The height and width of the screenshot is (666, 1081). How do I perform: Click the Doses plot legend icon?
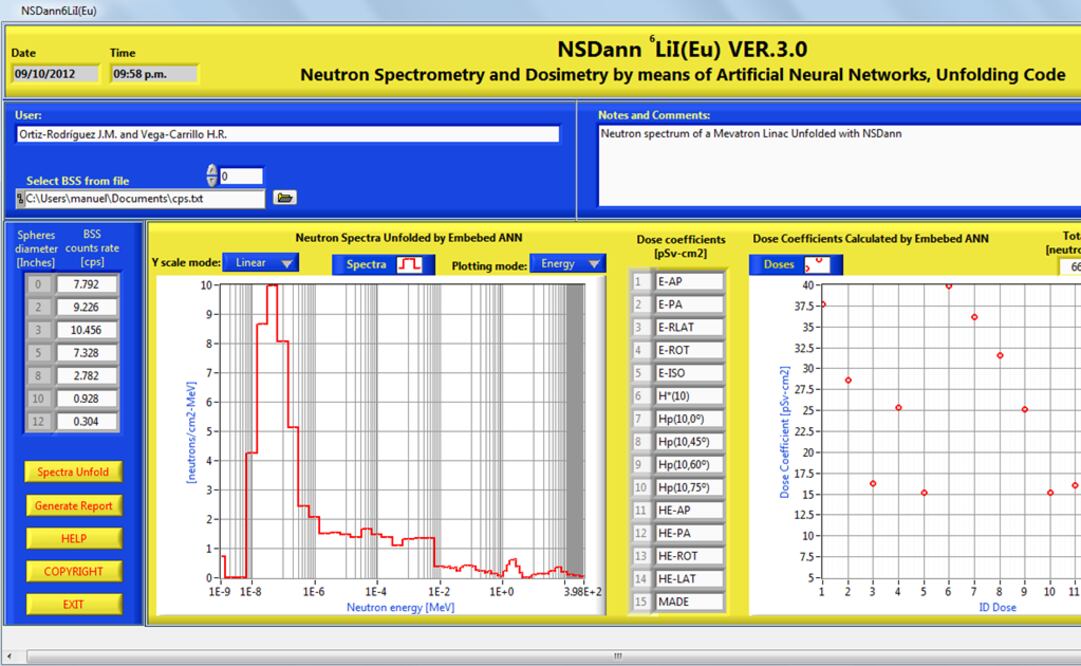click(x=813, y=264)
